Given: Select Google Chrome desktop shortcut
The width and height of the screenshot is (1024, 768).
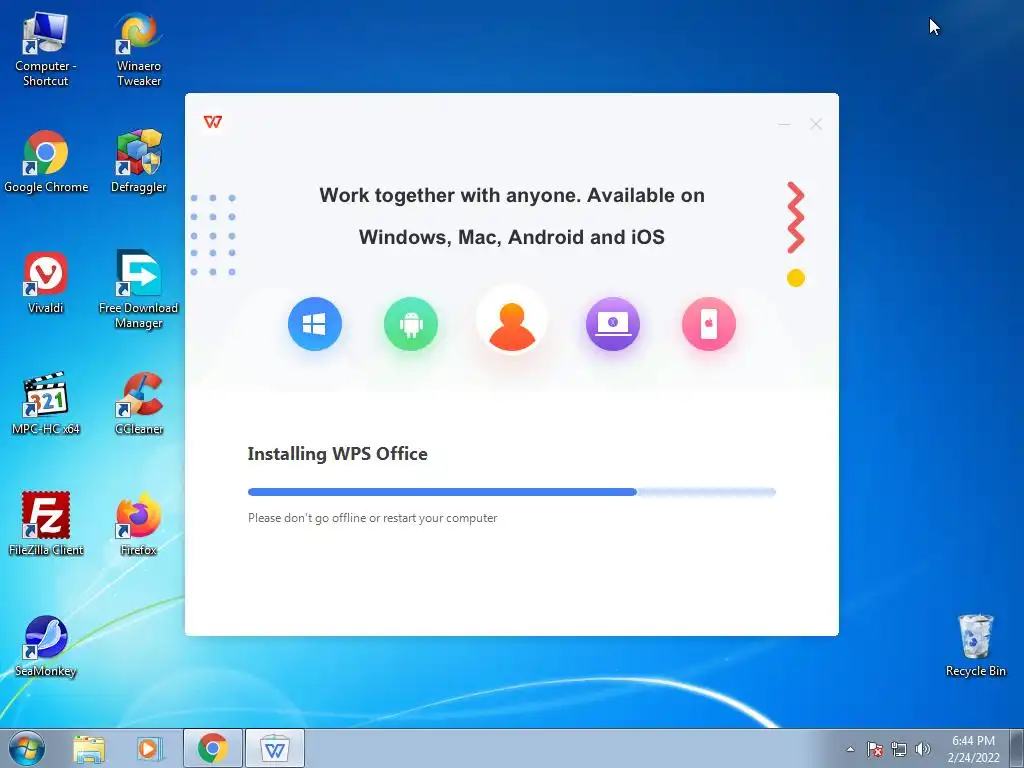Looking at the screenshot, I should tap(46, 161).
